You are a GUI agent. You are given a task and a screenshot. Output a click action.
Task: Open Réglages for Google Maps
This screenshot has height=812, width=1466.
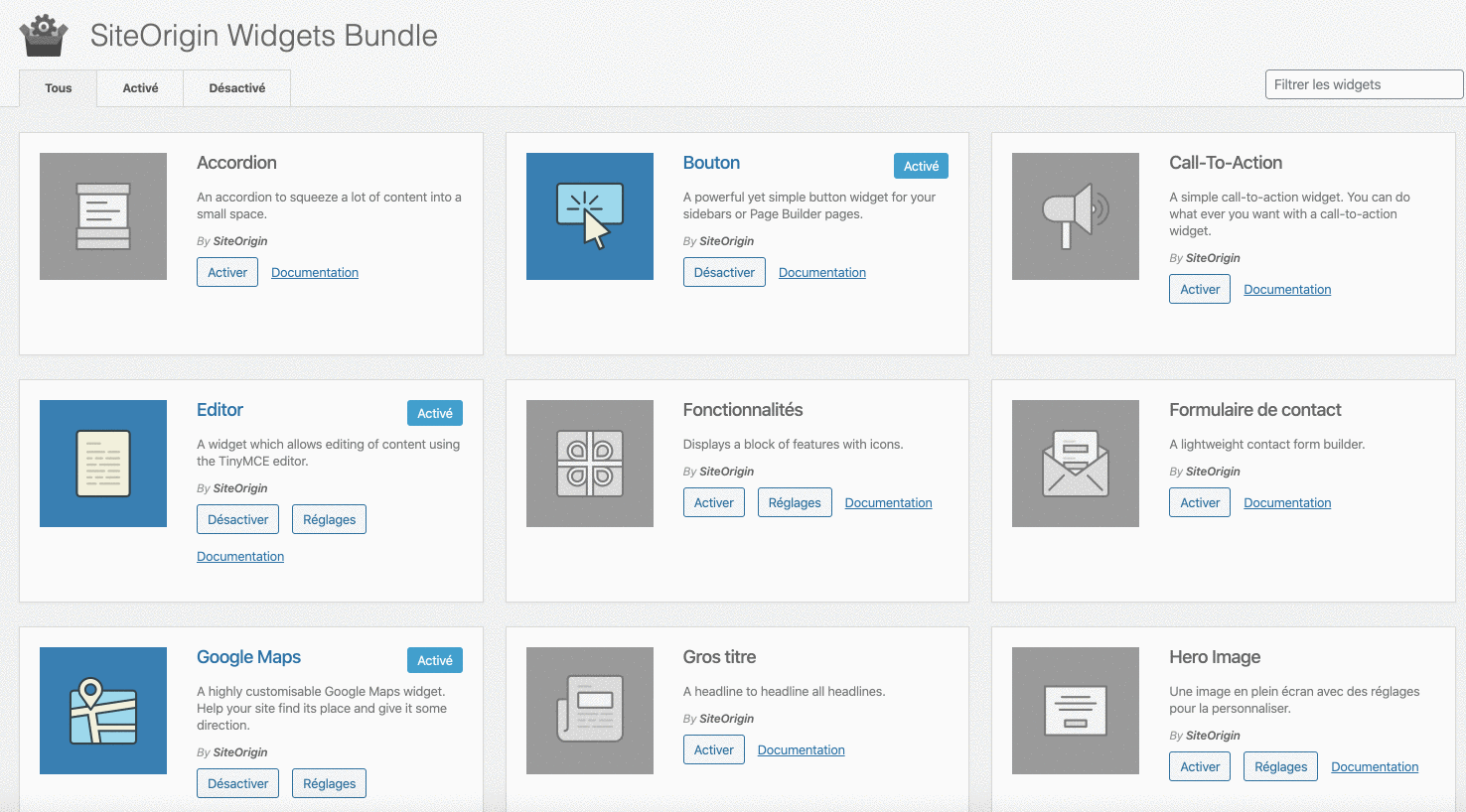coord(329,782)
